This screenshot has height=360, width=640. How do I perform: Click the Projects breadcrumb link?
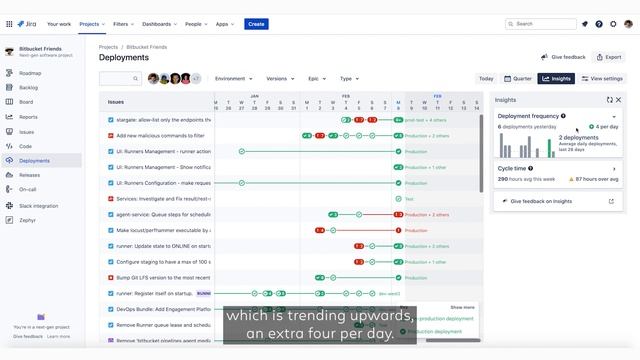[x=108, y=47]
